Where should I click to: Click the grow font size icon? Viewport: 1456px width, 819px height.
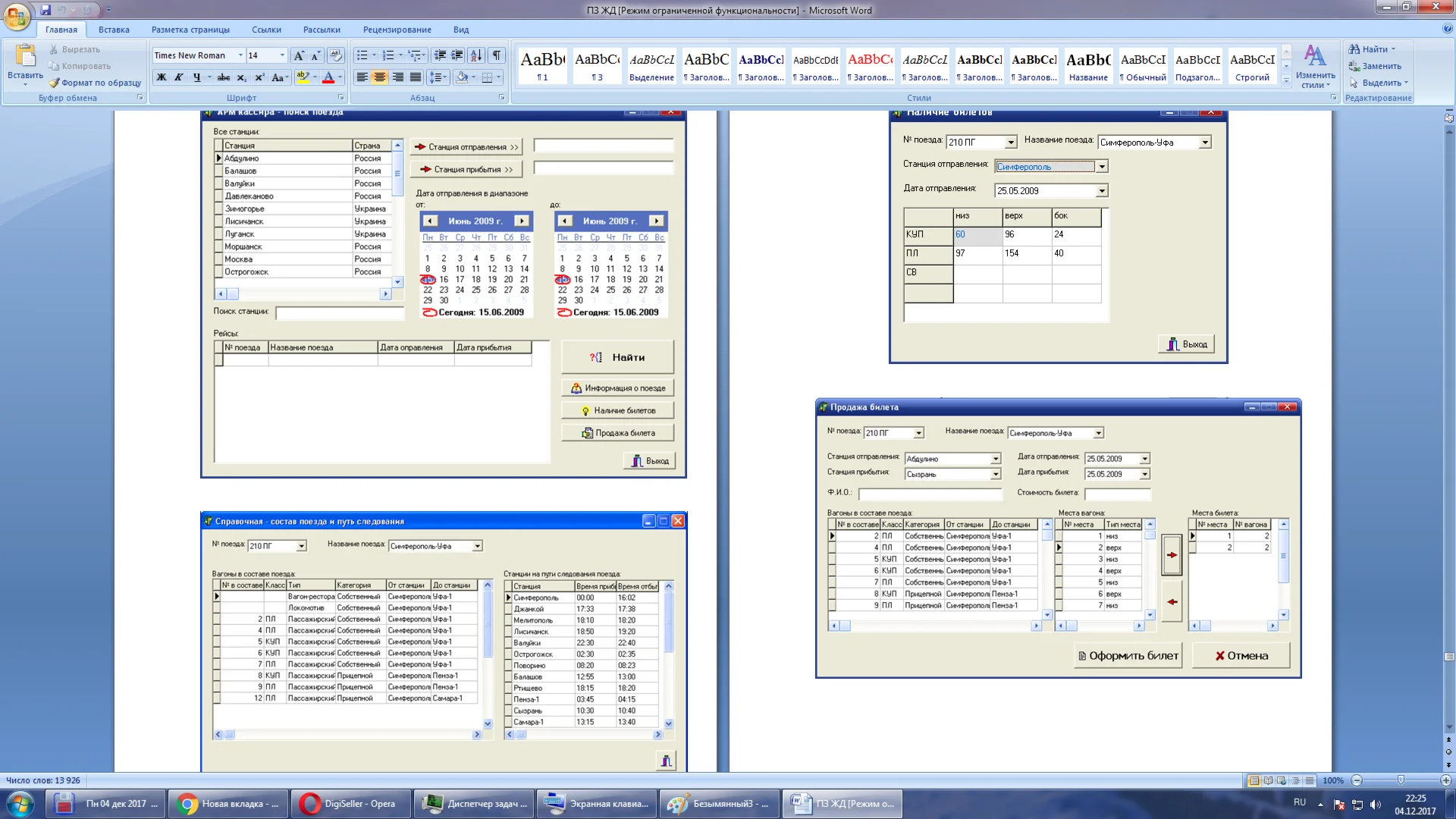(x=299, y=55)
